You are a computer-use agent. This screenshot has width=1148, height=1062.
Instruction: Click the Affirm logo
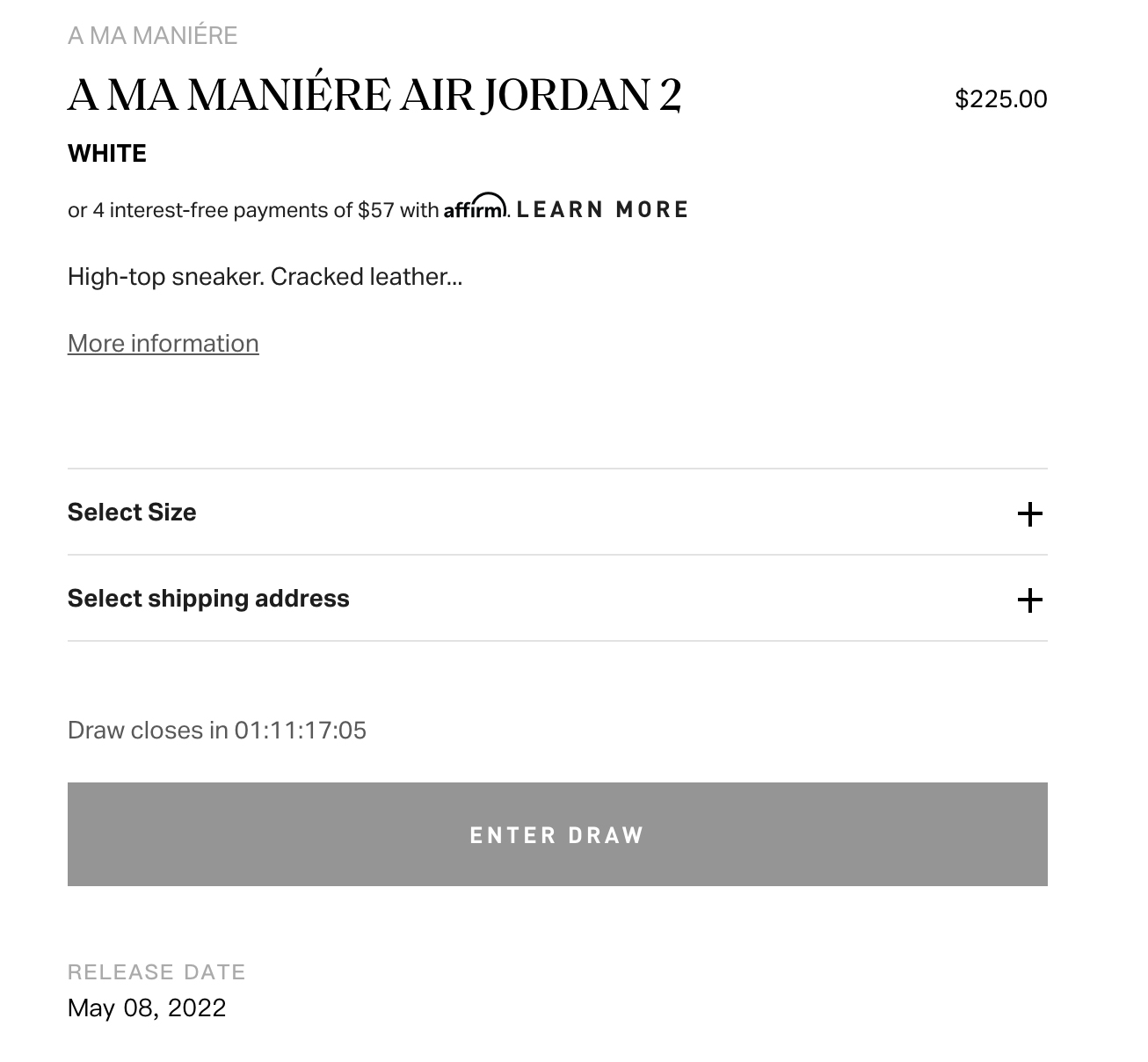tap(475, 208)
